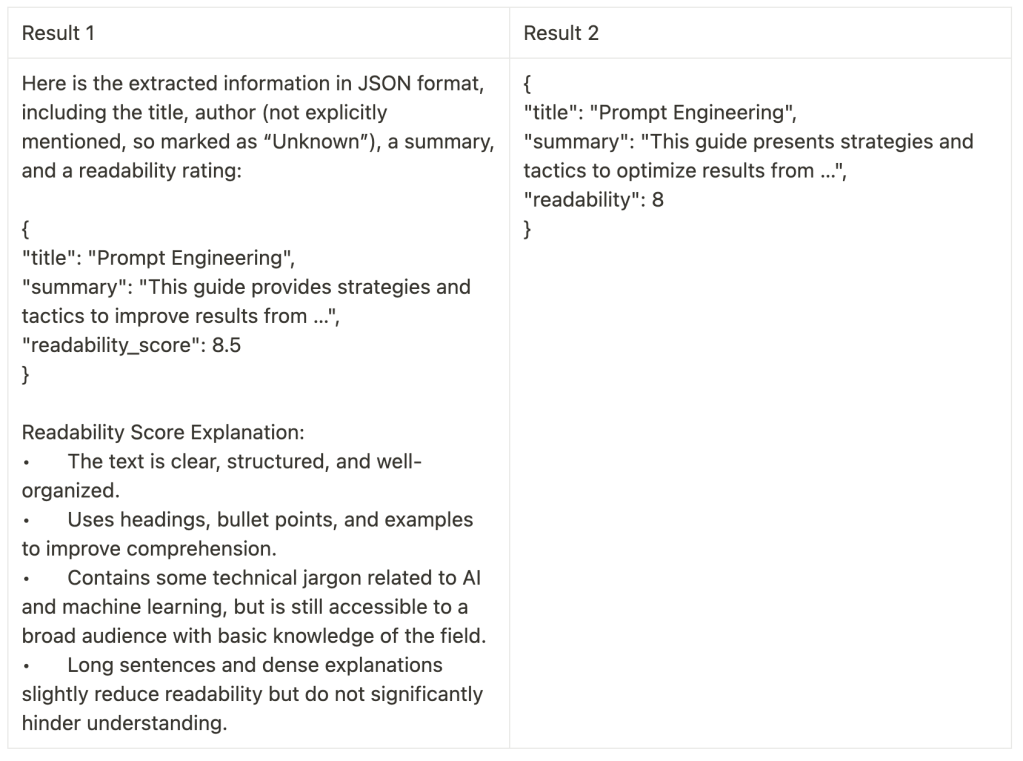
Task: Click the closing curly brace in Result 2
Action: coord(528,229)
